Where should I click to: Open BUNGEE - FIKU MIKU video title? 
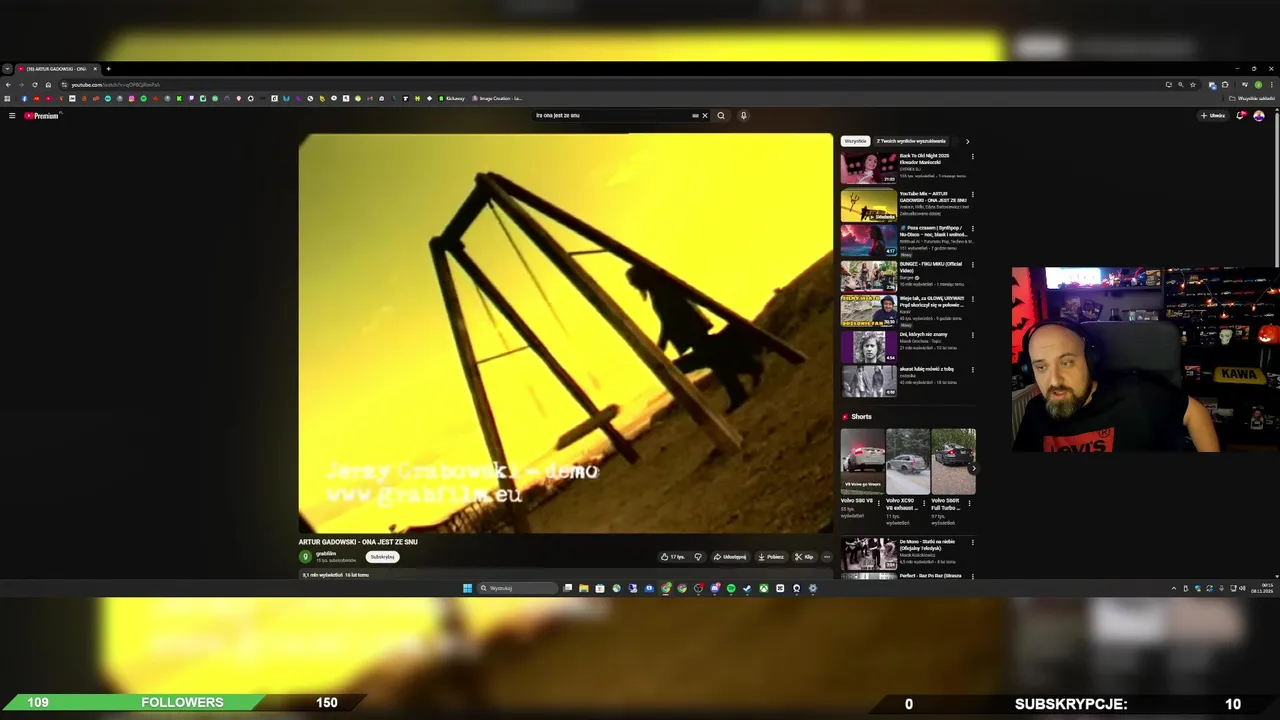(x=931, y=267)
